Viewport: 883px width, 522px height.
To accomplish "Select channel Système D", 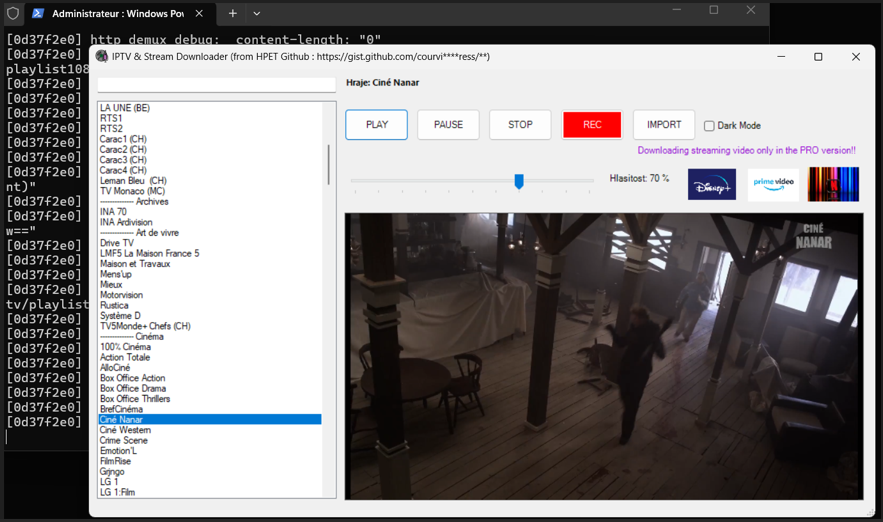I will (211, 316).
